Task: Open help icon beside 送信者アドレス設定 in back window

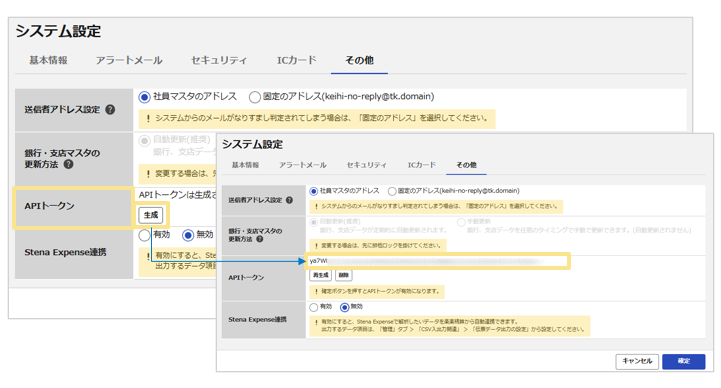Action: [110, 109]
